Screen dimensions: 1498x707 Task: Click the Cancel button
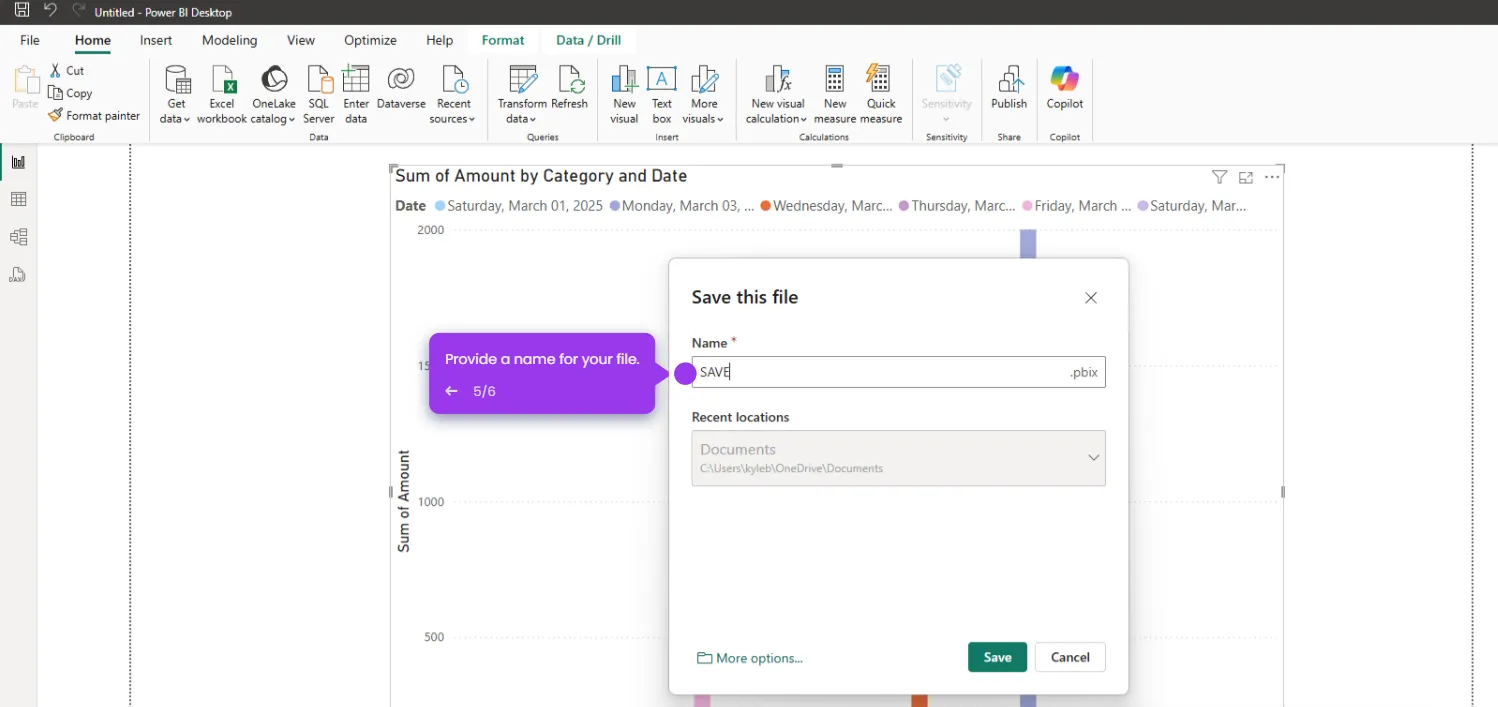(x=1070, y=657)
